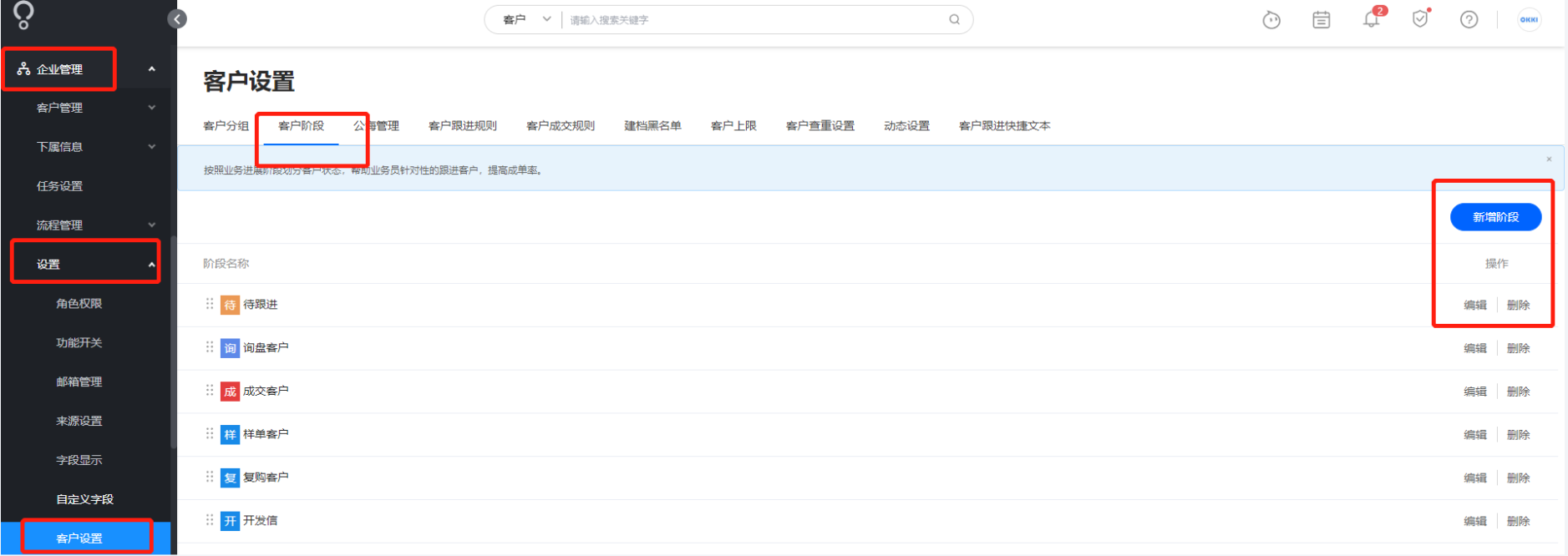1568x556 pixels.
Task: Open the shield check icon
Action: click(x=1420, y=18)
